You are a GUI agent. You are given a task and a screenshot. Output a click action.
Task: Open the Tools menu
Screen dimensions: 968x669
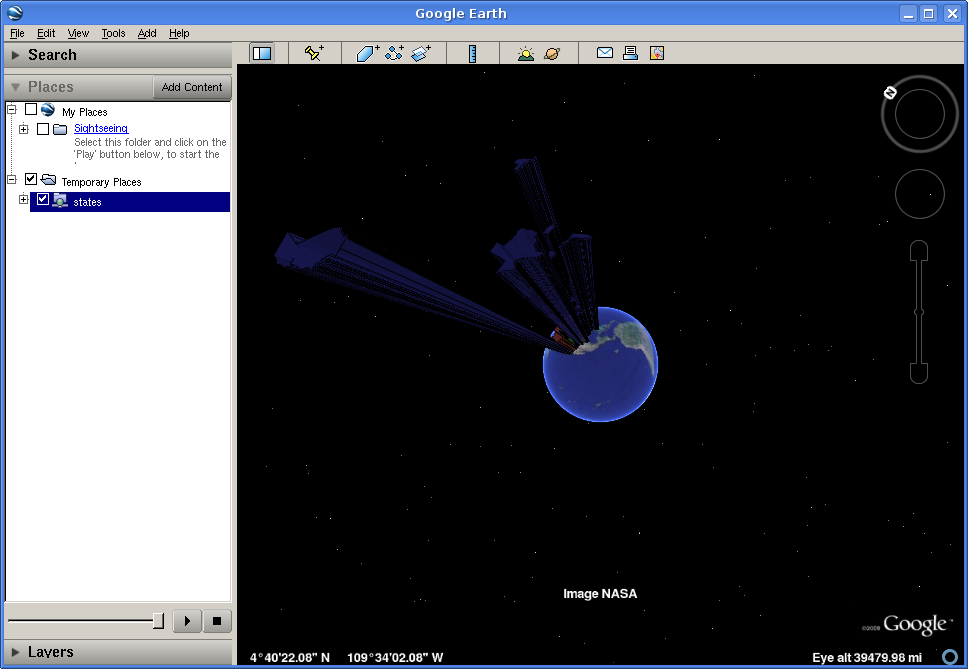click(x=113, y=33)
